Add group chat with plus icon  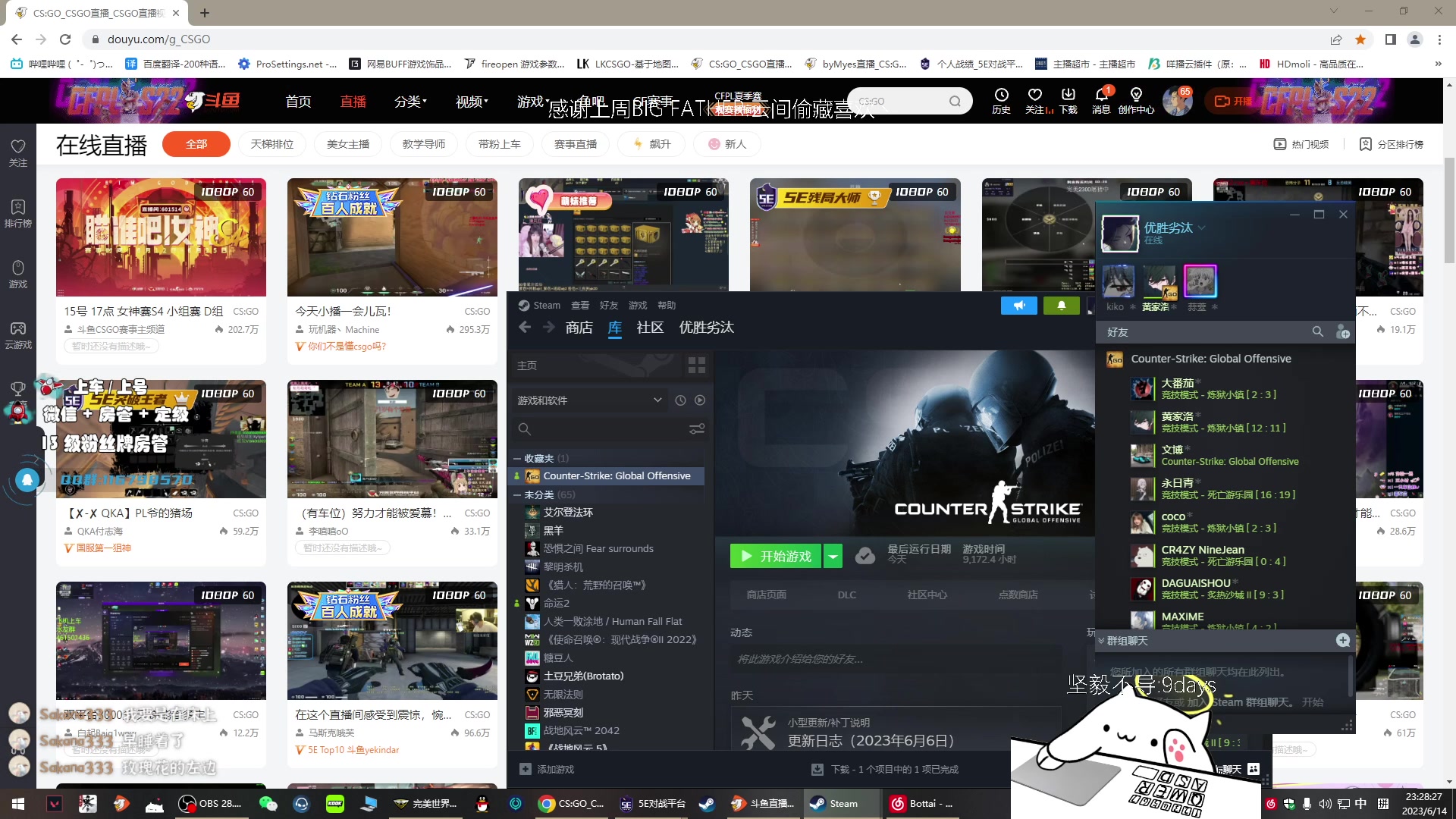(x=1342, y=641)
